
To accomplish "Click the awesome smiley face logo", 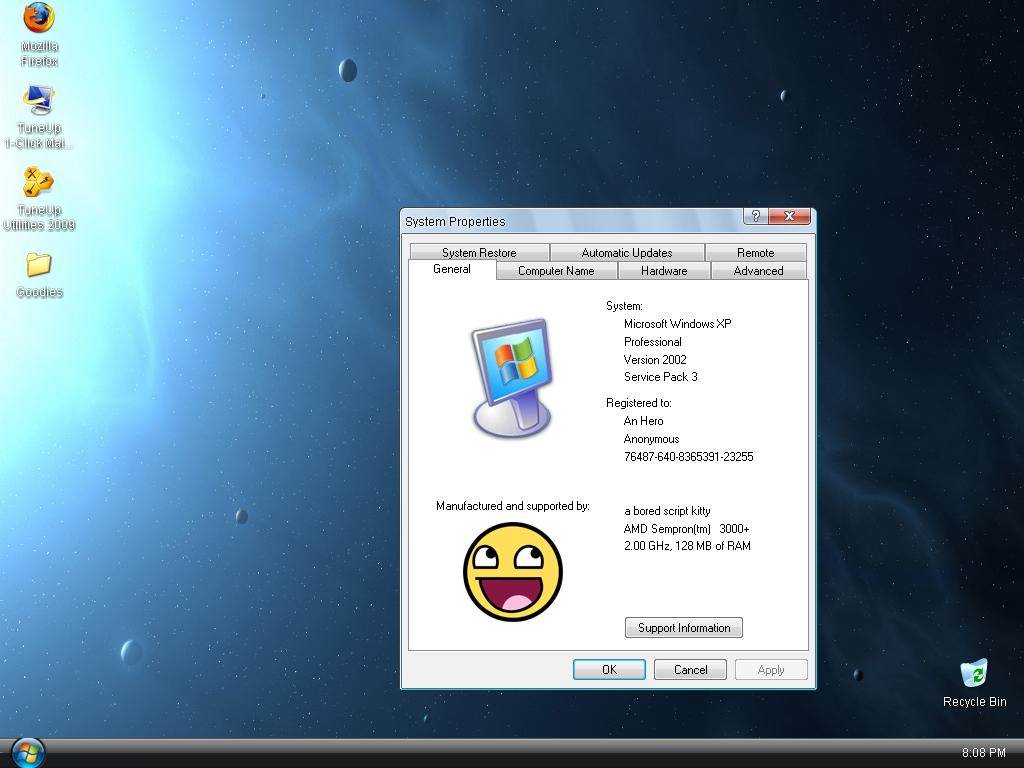I will click(513, 571).
